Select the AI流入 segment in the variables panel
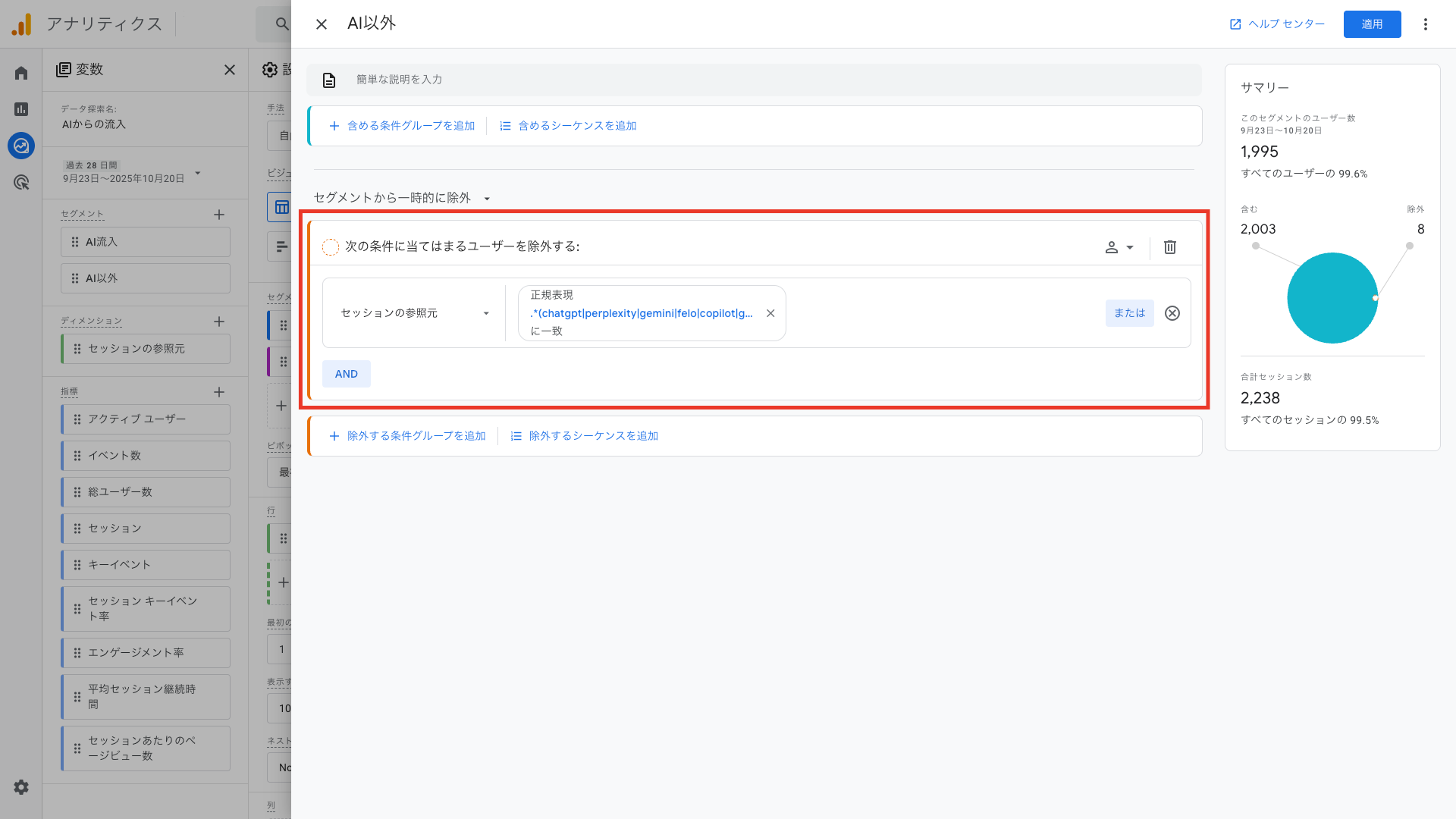The height and width of the screenshot is (819, 1456). click(145, 241)
